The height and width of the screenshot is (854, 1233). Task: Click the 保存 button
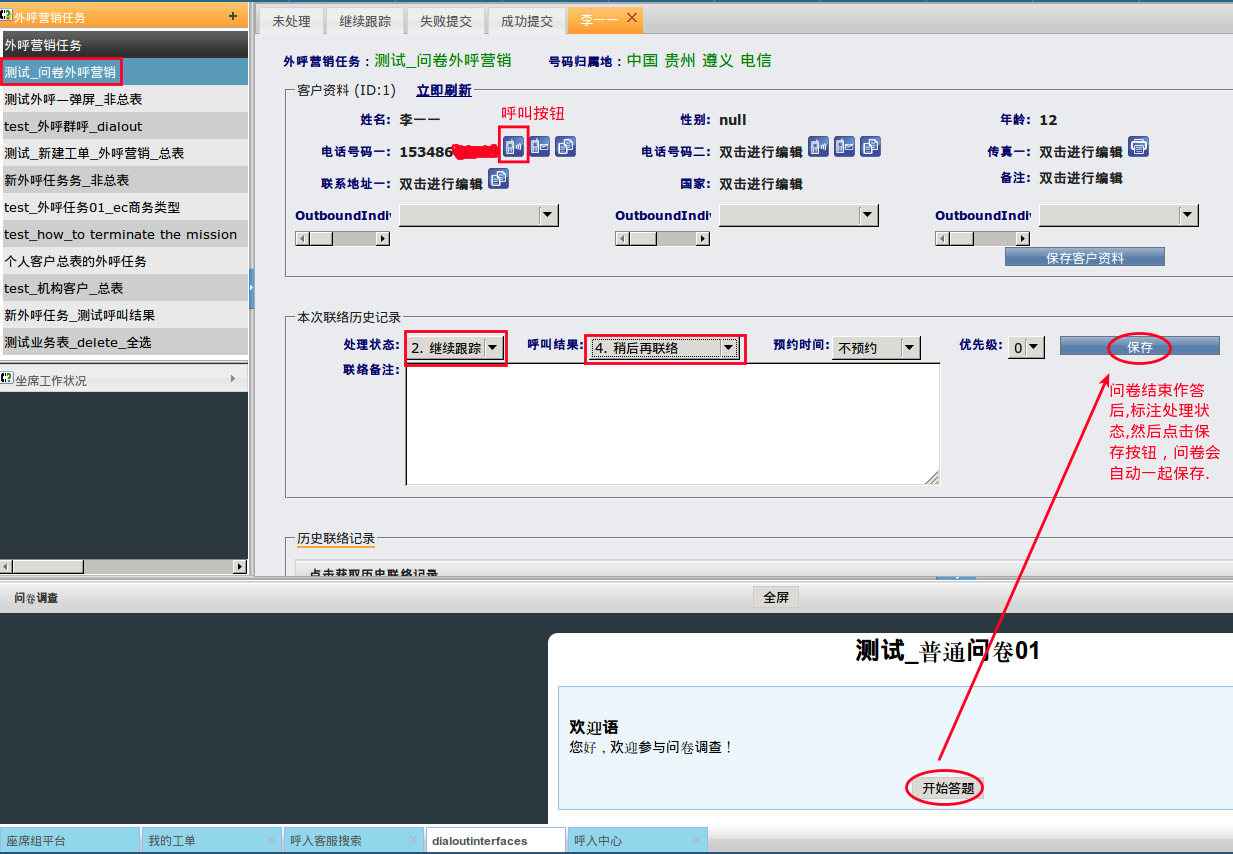pos(1140,347)
